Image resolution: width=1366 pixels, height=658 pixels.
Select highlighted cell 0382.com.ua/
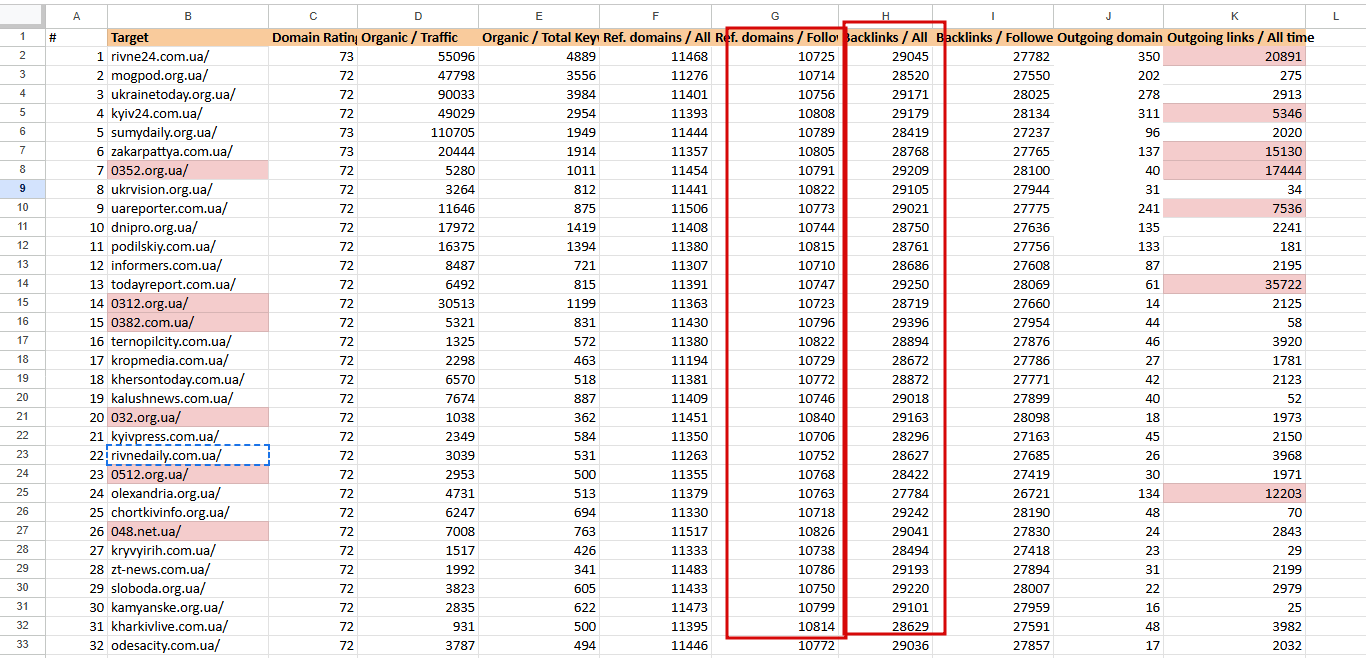tap(188, 322)
